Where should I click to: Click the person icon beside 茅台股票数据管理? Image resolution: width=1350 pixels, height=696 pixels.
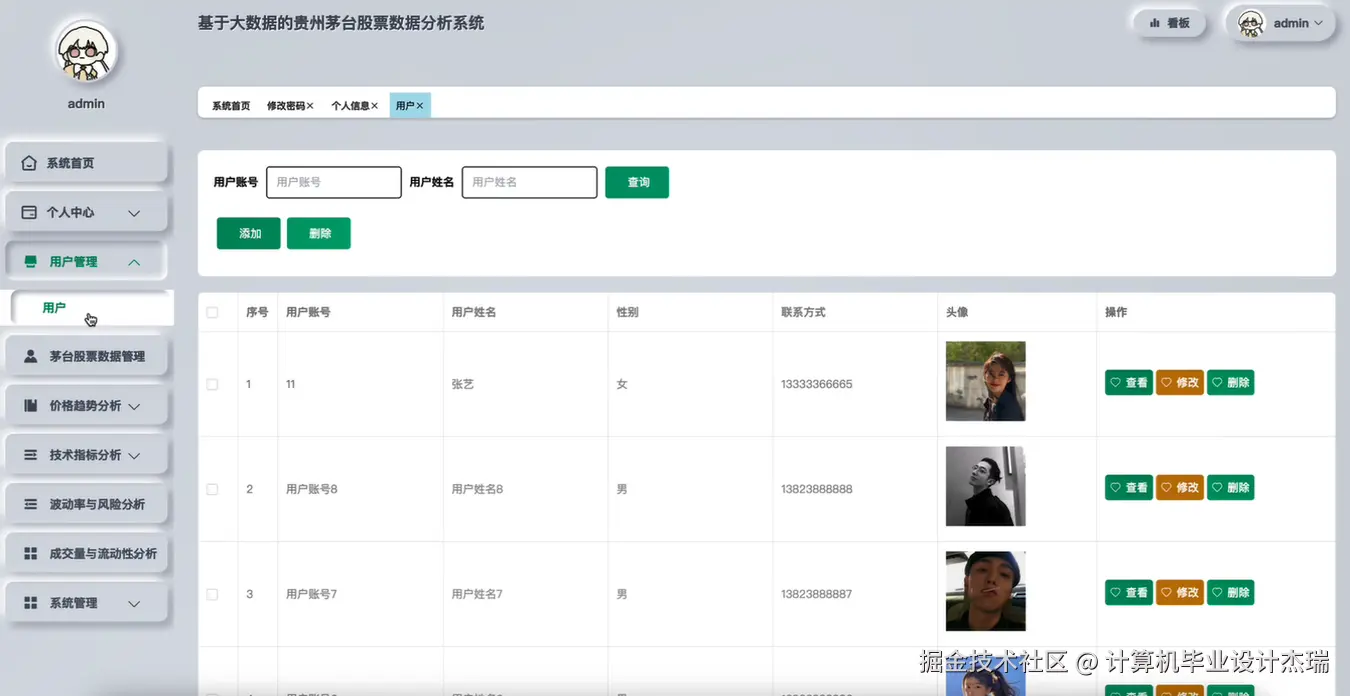(x=30, y=356)
